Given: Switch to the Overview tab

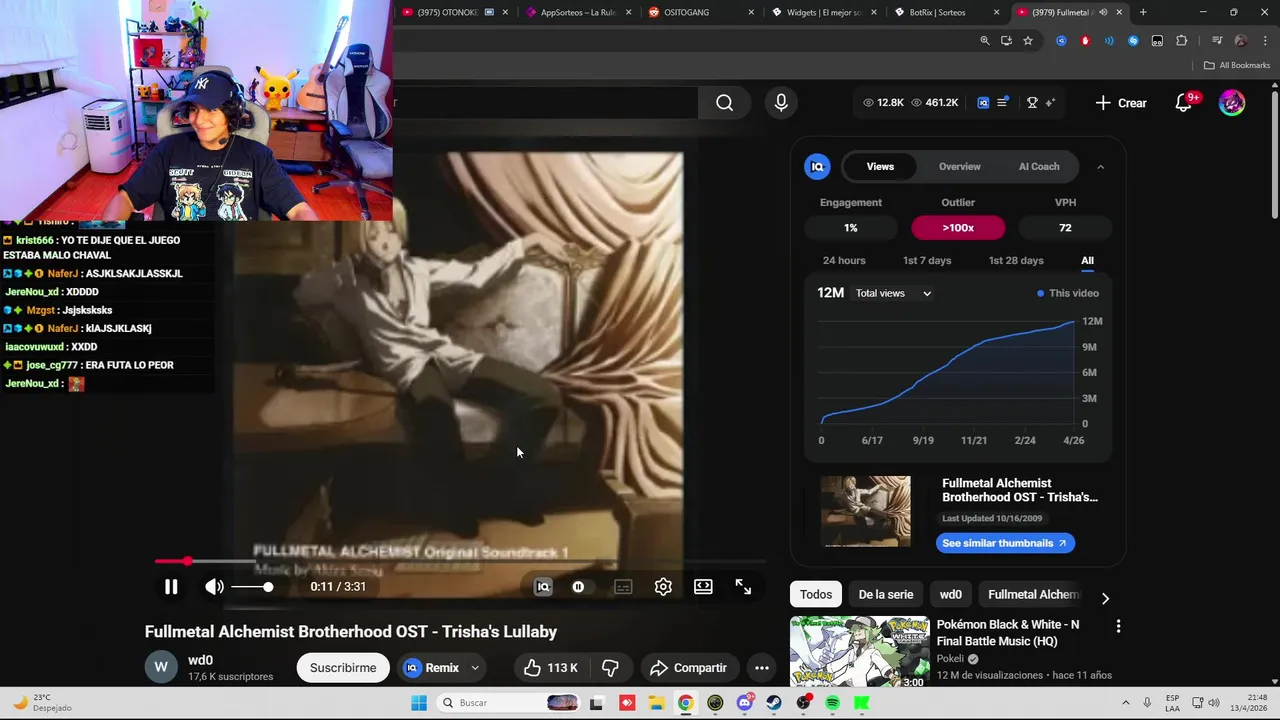Looking at the screenshot, I should [x=960, y=167].
